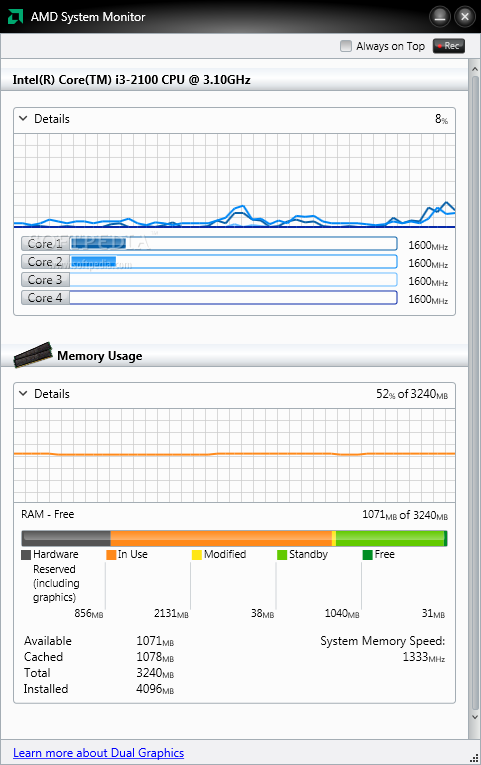
Task: Click the AMD logo icon in title bar
Action: [15, 17]
